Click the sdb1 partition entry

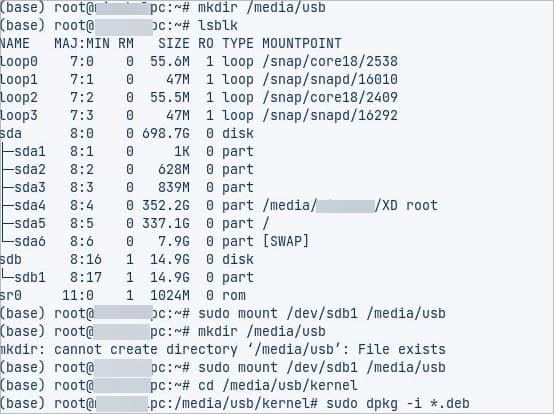coord(30,278)
